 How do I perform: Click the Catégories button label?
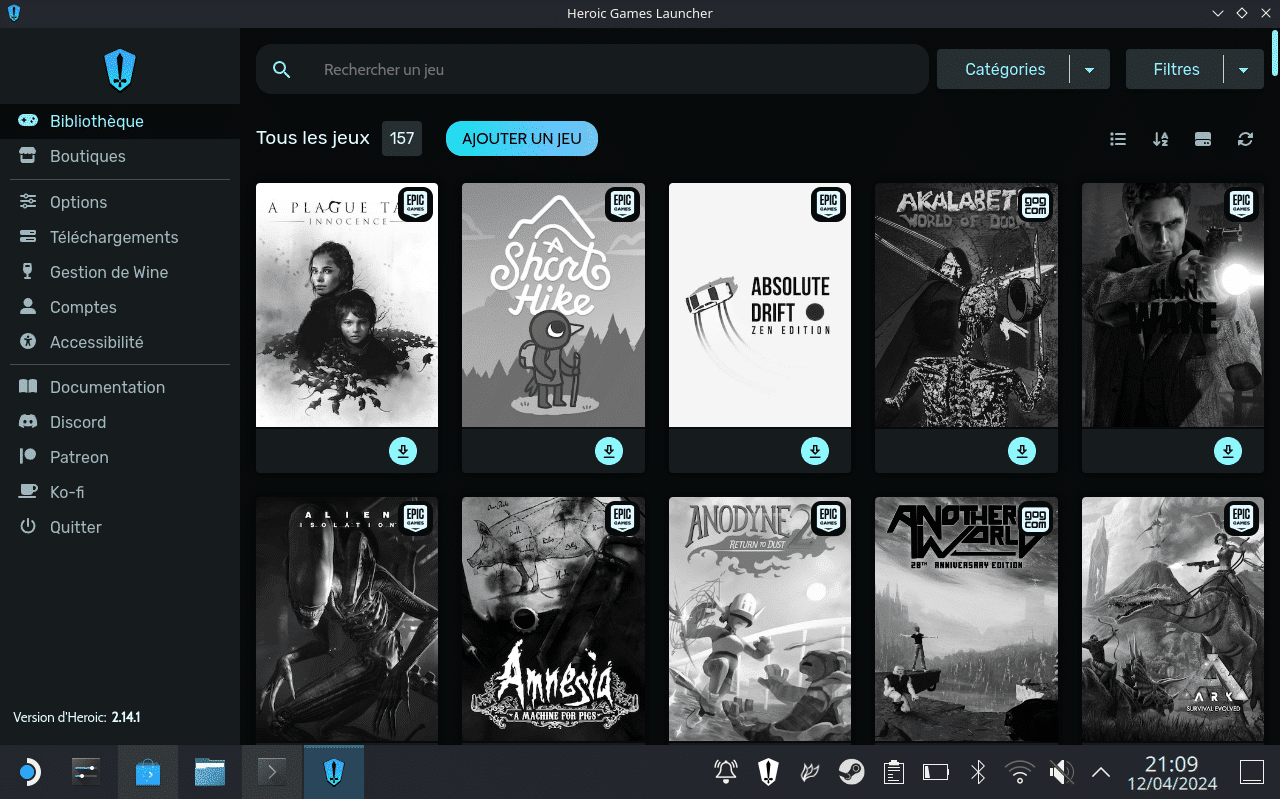click(1005, 70)
